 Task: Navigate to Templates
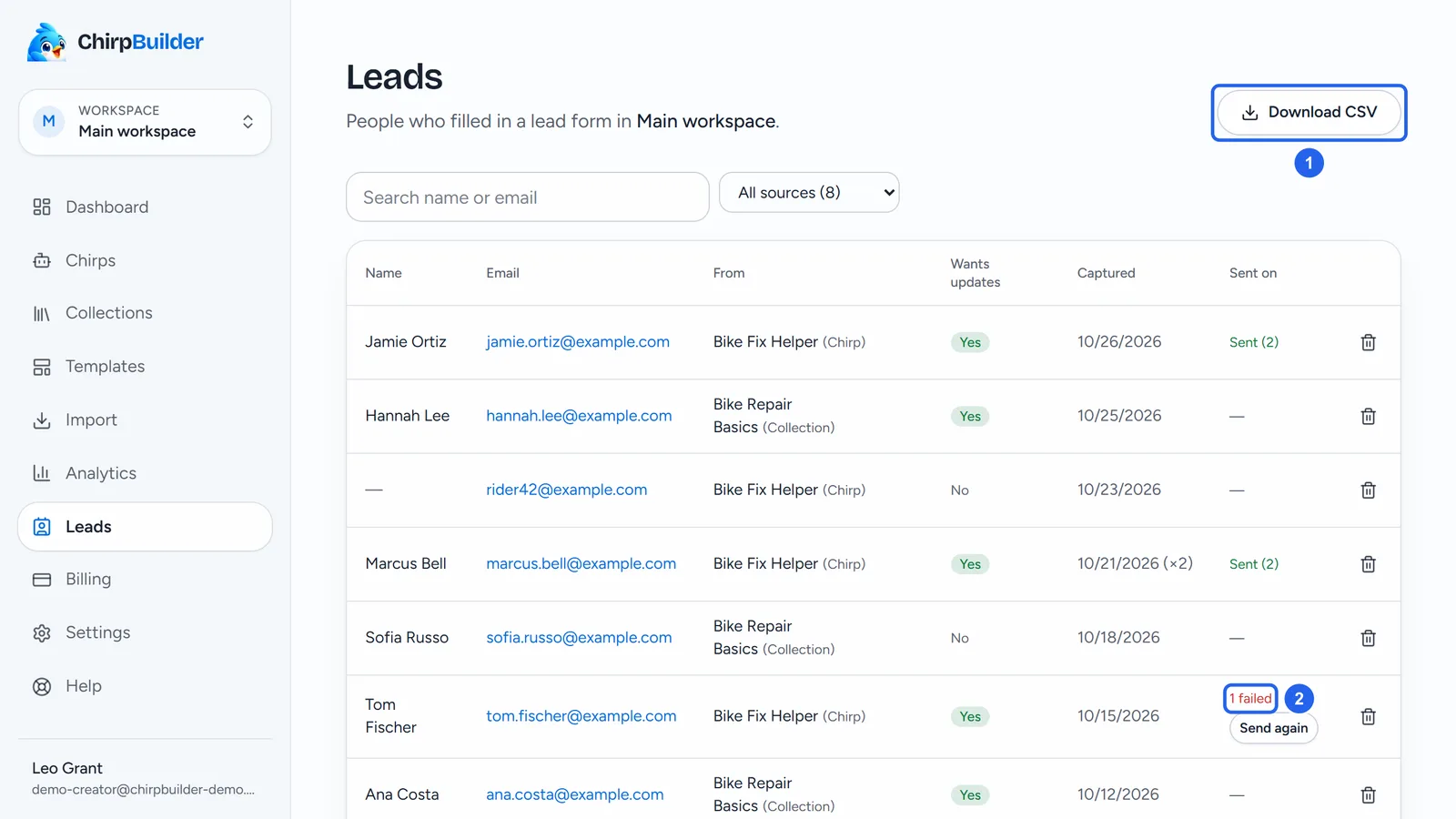[x=145, y=367]
